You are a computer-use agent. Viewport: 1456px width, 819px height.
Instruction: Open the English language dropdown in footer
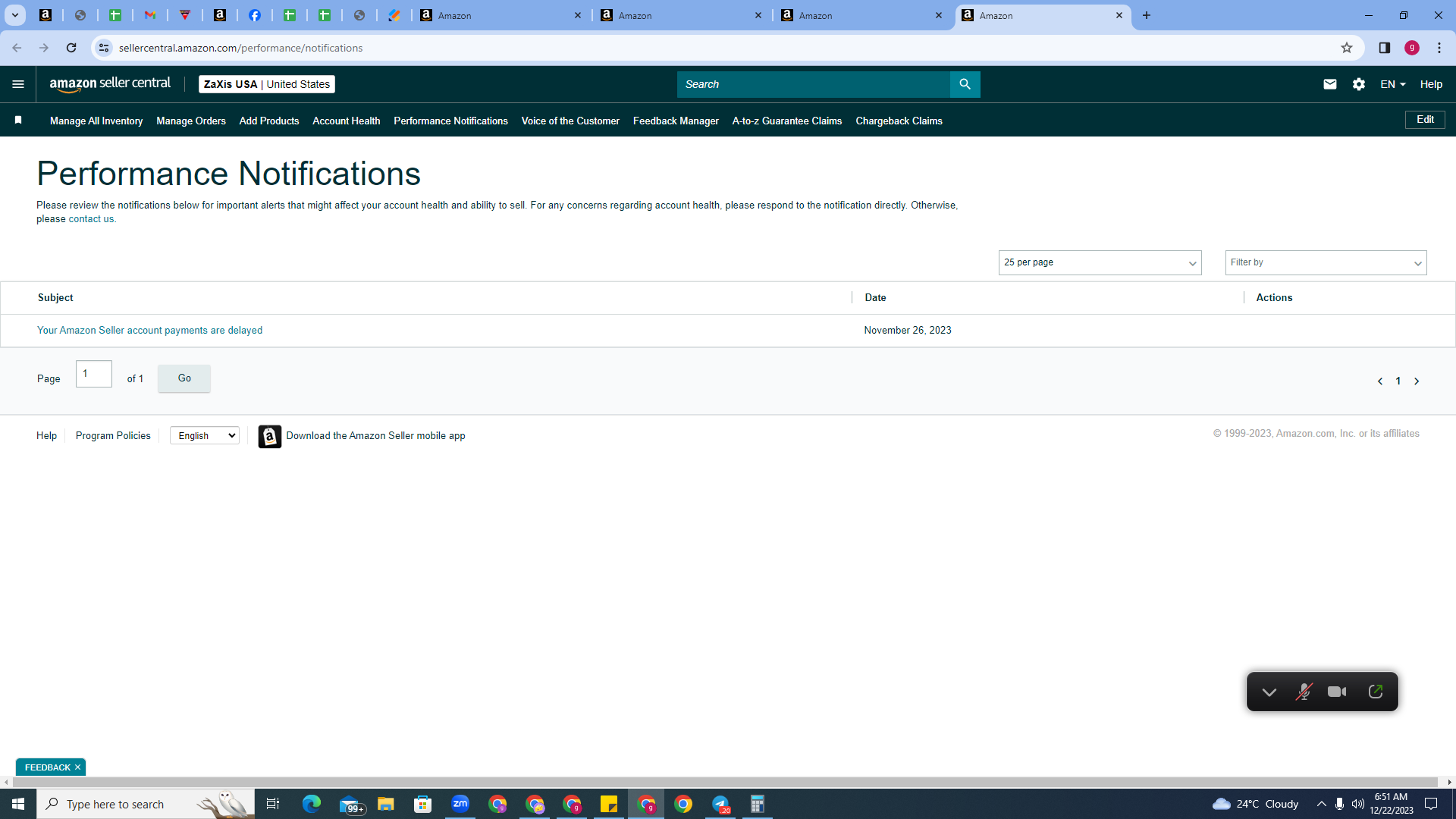[x=205, y=435]
